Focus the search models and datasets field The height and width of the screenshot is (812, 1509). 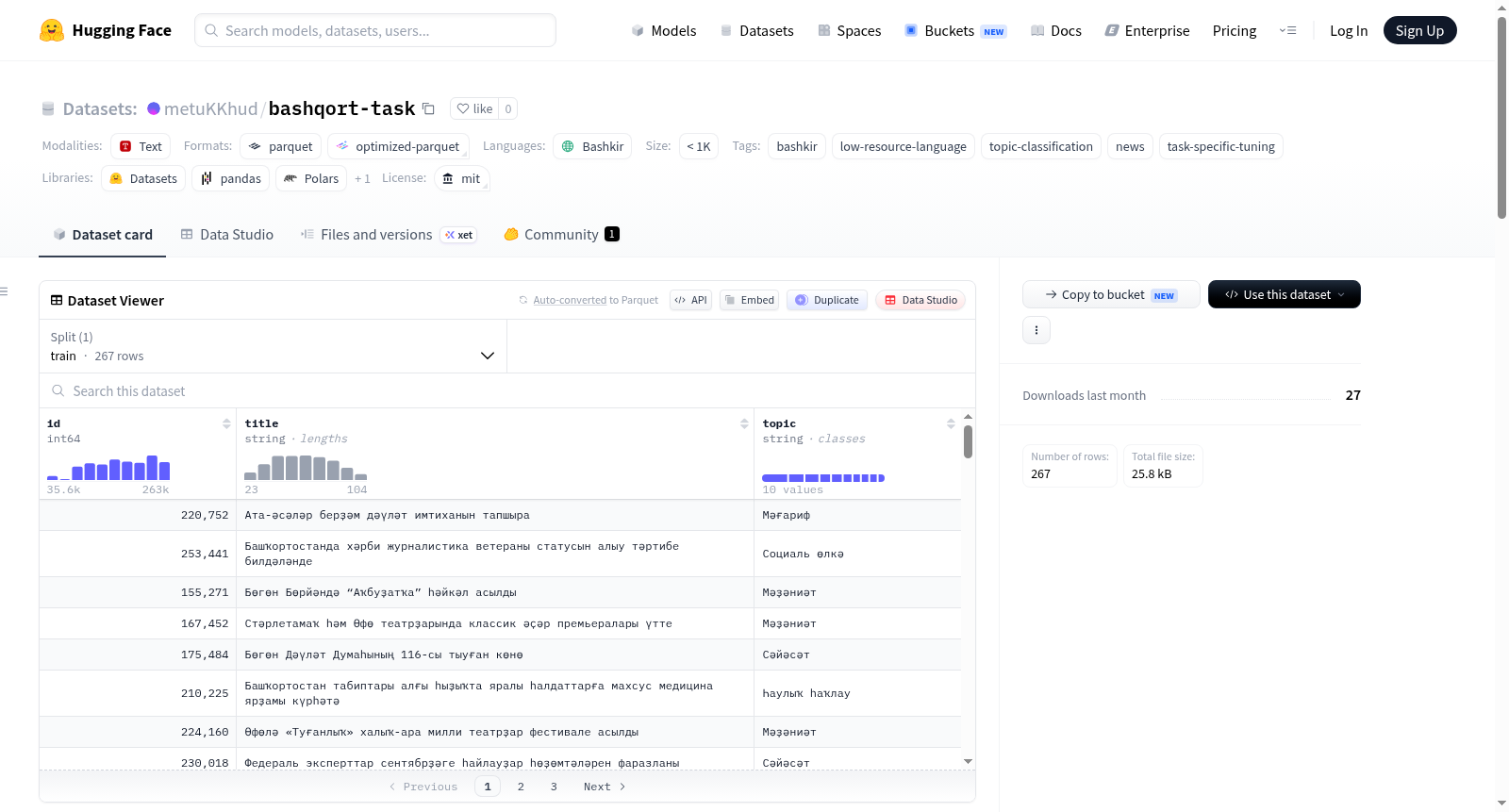click(x=375, y=30)
